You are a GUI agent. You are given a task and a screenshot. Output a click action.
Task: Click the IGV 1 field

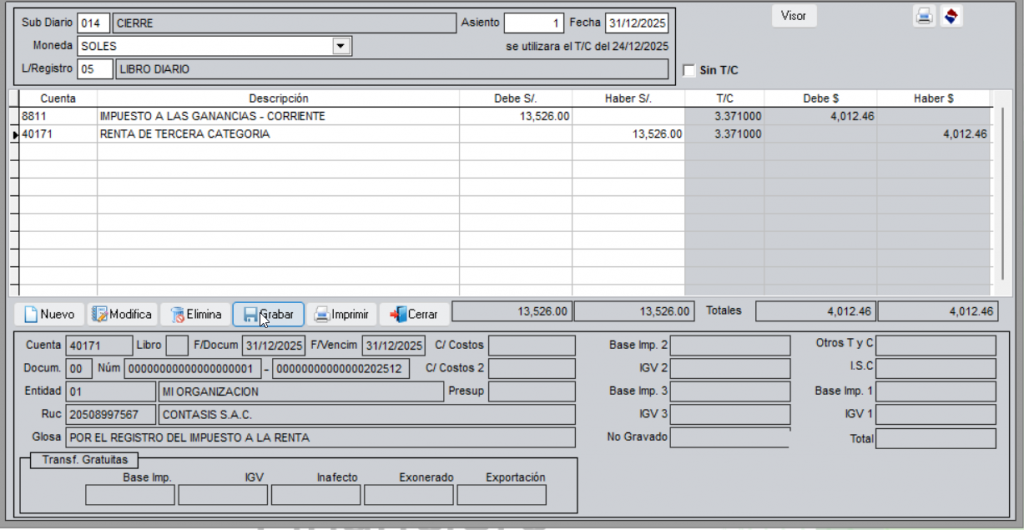tap(936, 414)
